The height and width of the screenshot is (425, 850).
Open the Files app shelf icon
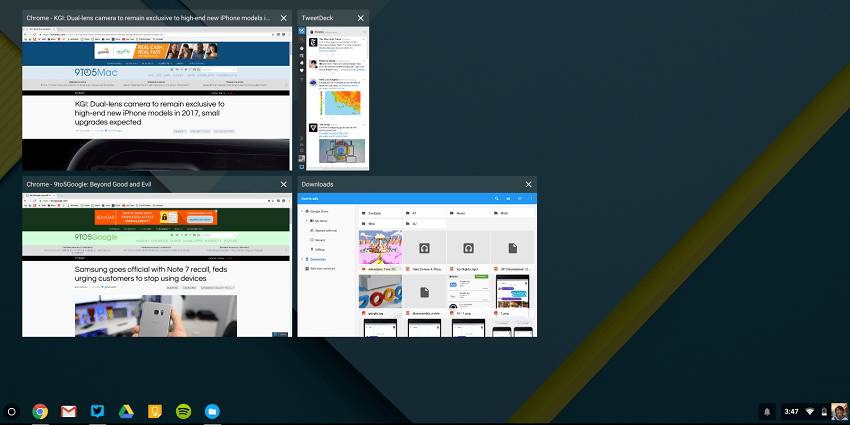[x=212, y=412]
